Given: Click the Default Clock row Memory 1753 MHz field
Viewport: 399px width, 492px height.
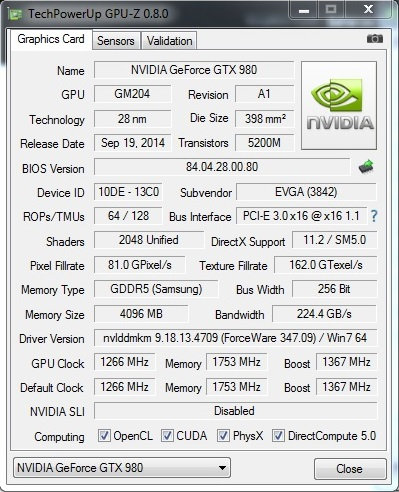Looking at the screenshot, I should coord(236,387).
